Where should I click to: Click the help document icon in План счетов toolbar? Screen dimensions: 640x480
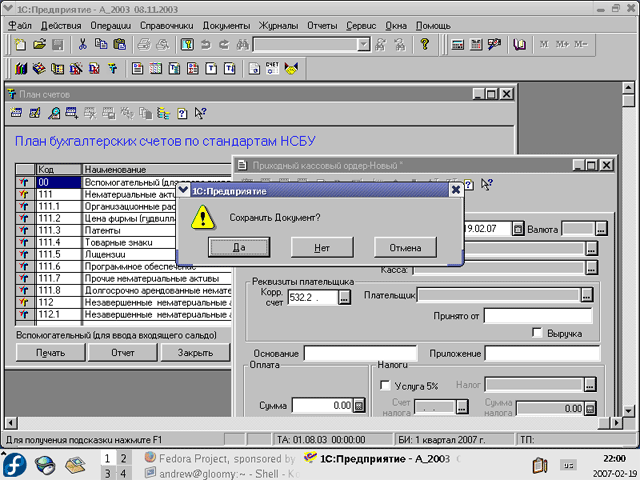click(182, 113)
